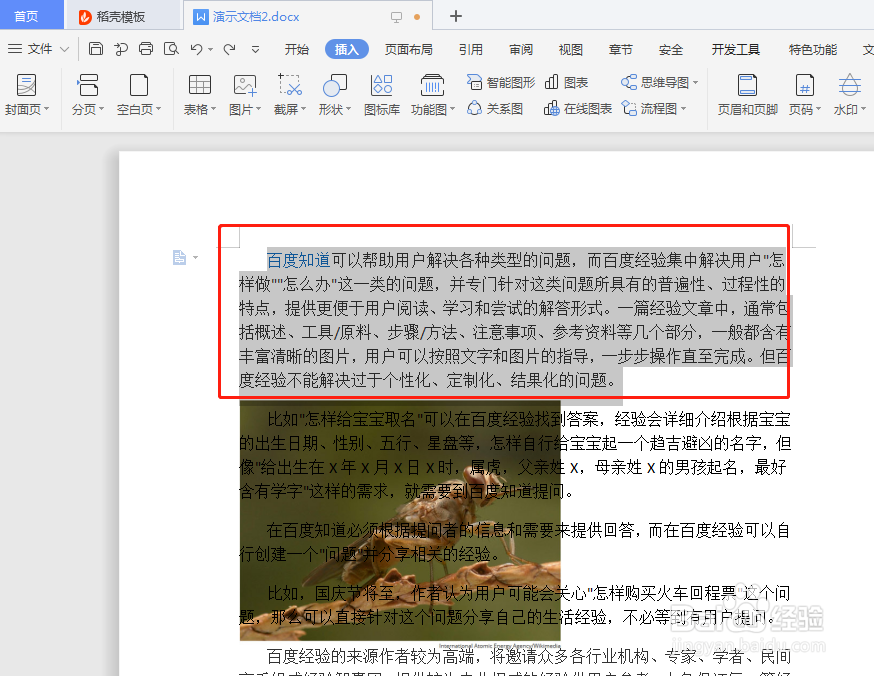
Task: Insert a cover page (封面页)
Action: (26, 95)
